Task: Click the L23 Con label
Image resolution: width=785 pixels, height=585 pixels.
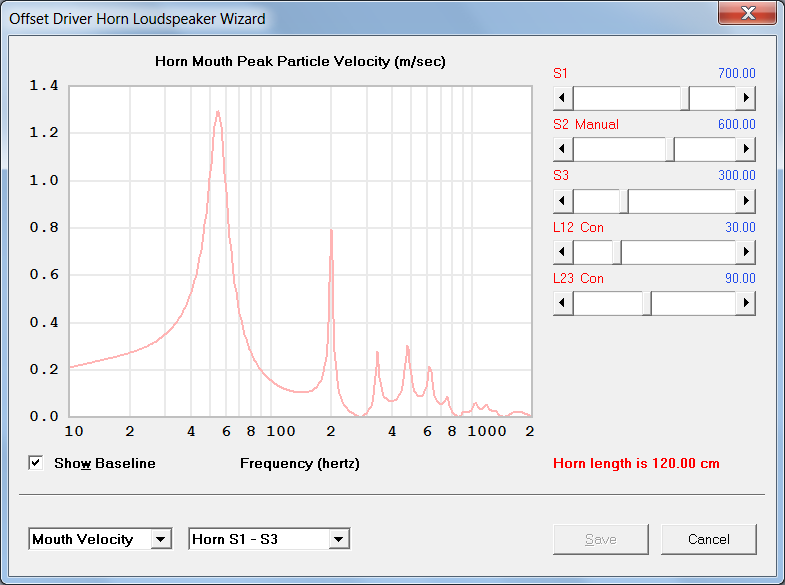Action: pos(578,278)
